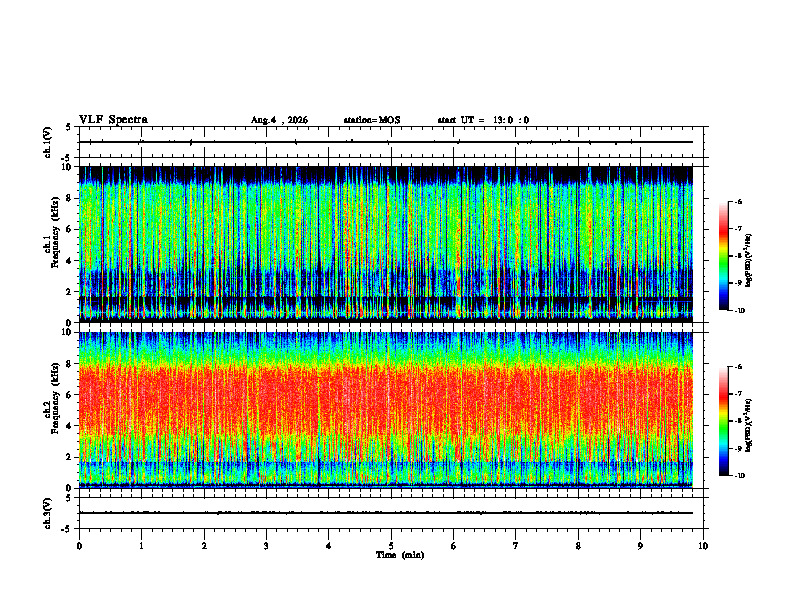This screenshot has width=792, height=612.
Task: Click the ch.2 color scale bar
Action: click(x=723, y=421)
